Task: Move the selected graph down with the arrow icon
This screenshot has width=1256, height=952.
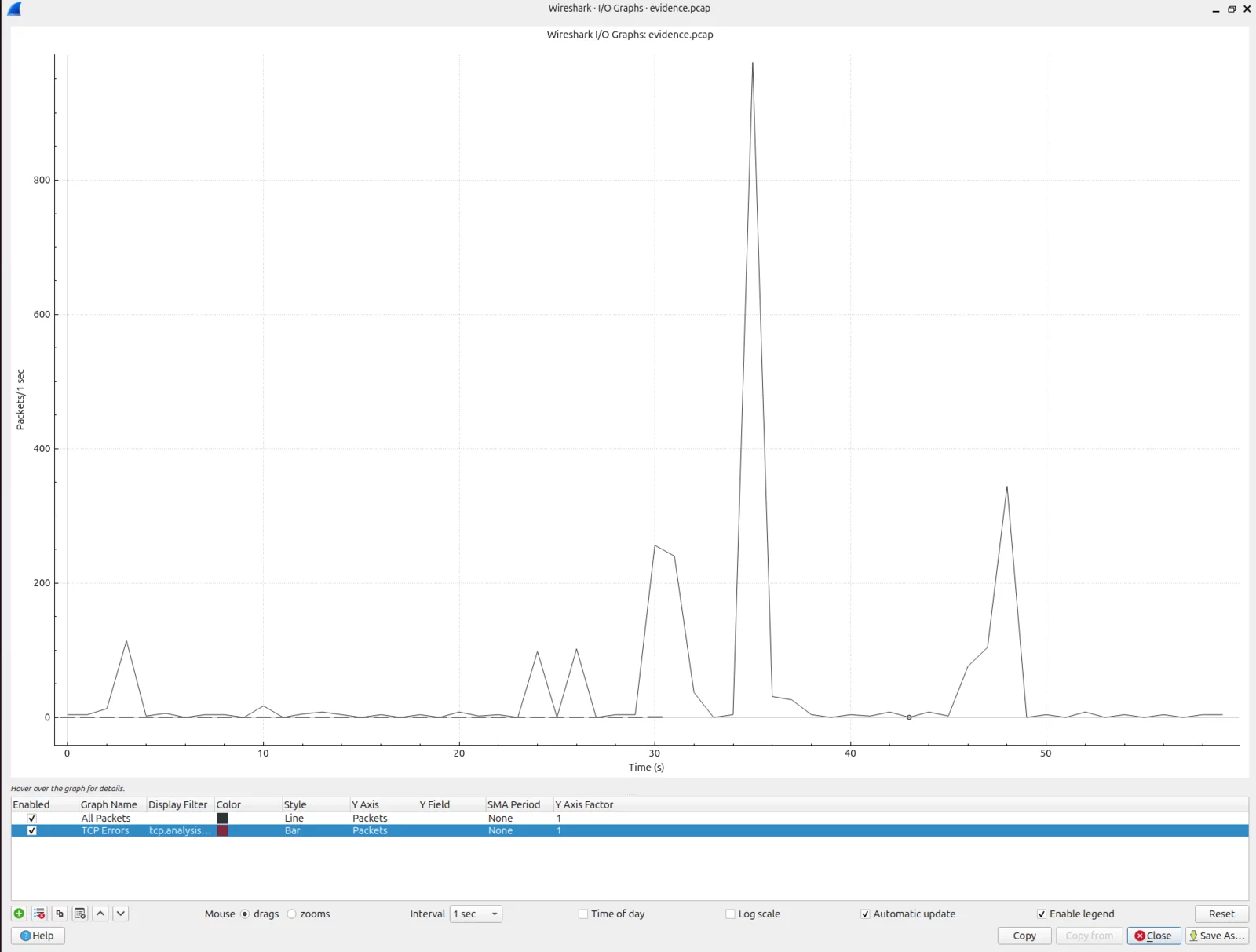Action: coord(121,914)
